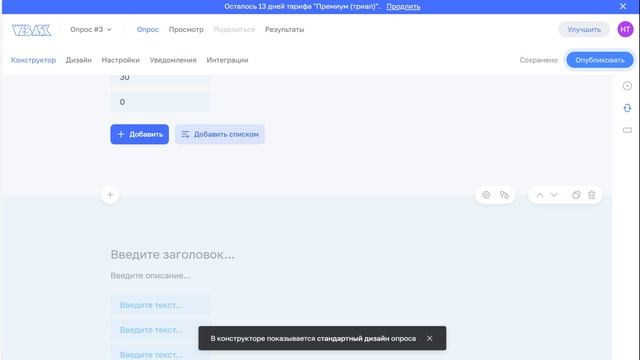The image size is (640, 360).
Task: Open the Дизайн subtab
Action: (x=79, y=60)
